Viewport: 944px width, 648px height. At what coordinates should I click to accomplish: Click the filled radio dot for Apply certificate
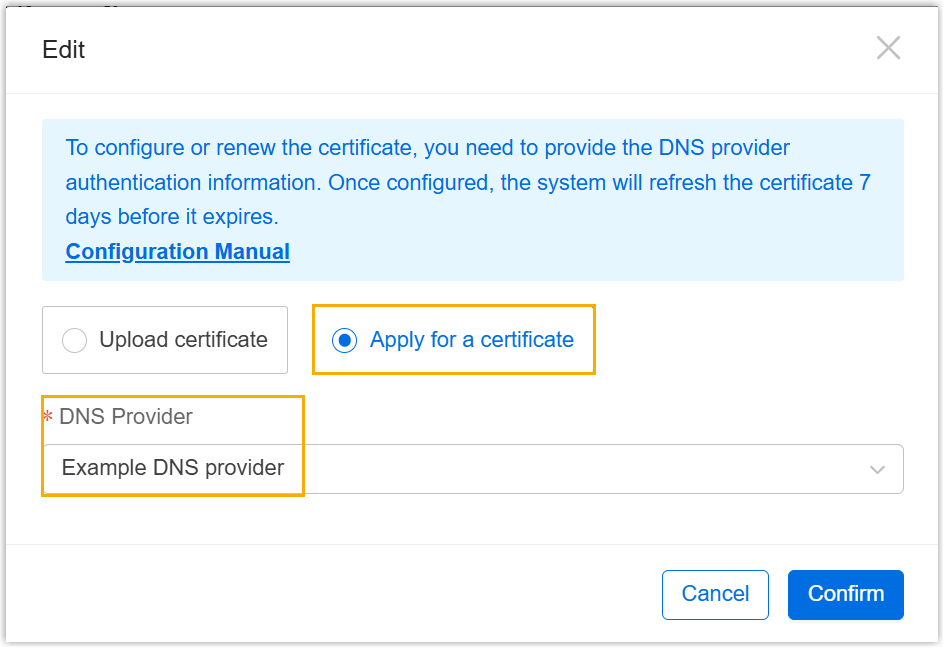point(344,341)
